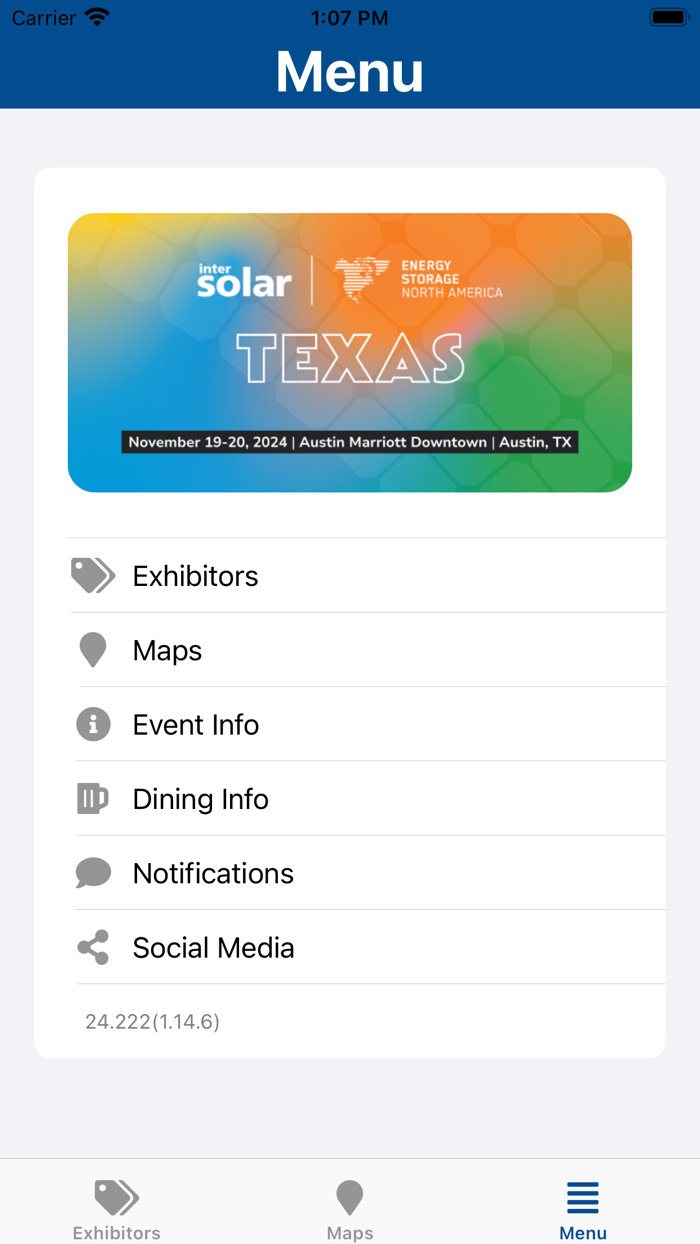Image resolution: width=700 pixels, height=1244 pixels.
Task: Click the Notifications speech bubble icon
Action: pos(92,872)
